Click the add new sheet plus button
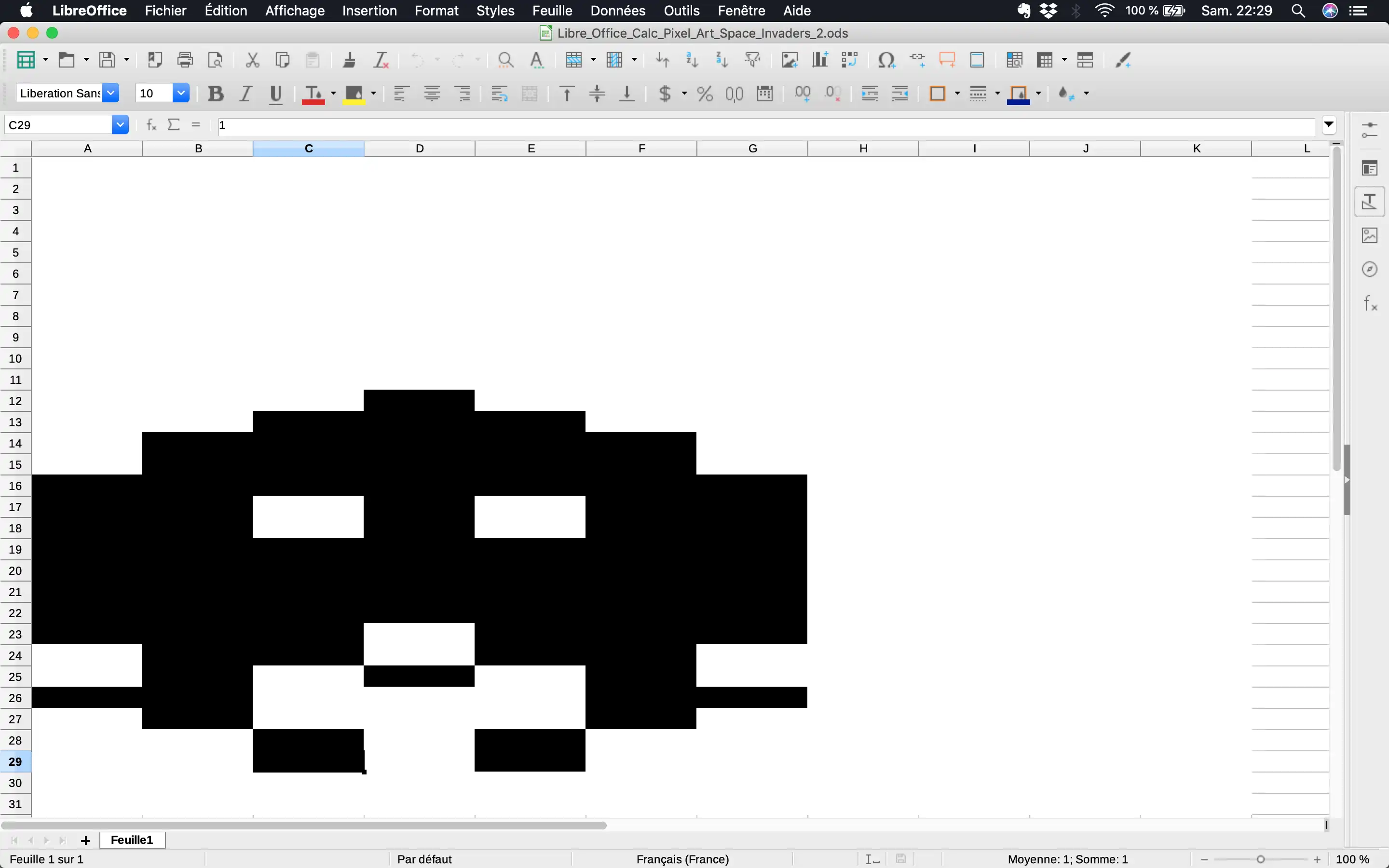Image resolution: width=1389 pixels, height=868 pixels. pyautogui.click(x=85, y=841)
